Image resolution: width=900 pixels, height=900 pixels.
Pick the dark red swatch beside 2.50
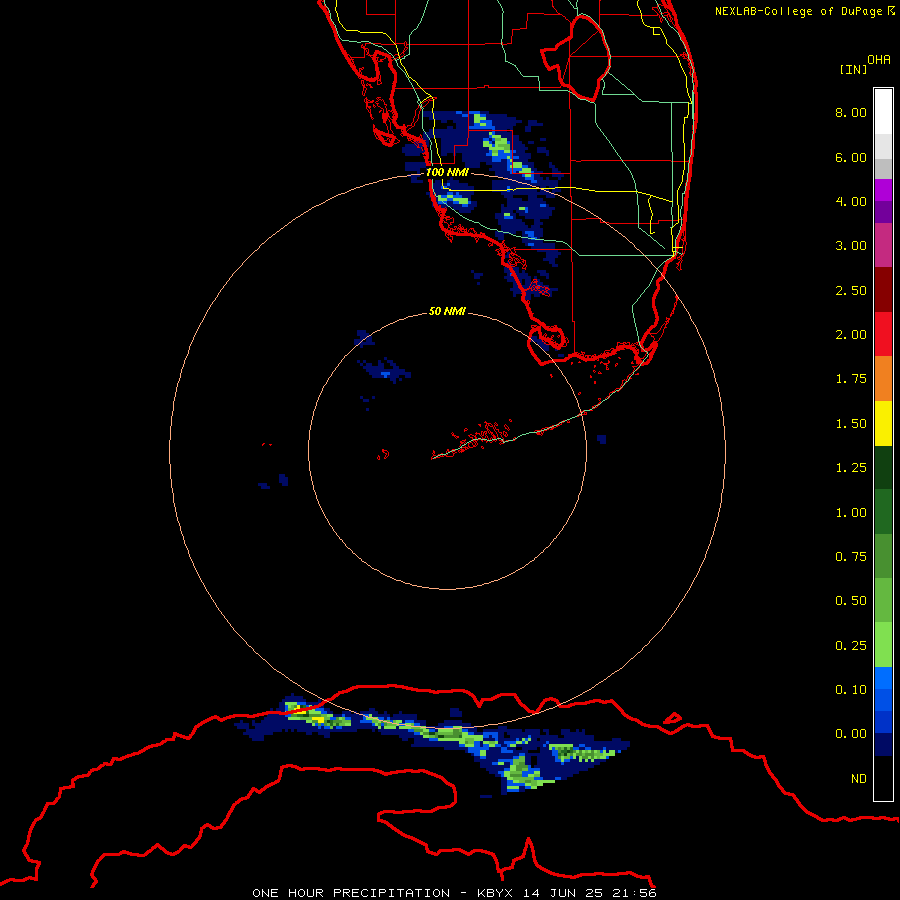pyautogui.click(x=883, y=290)
